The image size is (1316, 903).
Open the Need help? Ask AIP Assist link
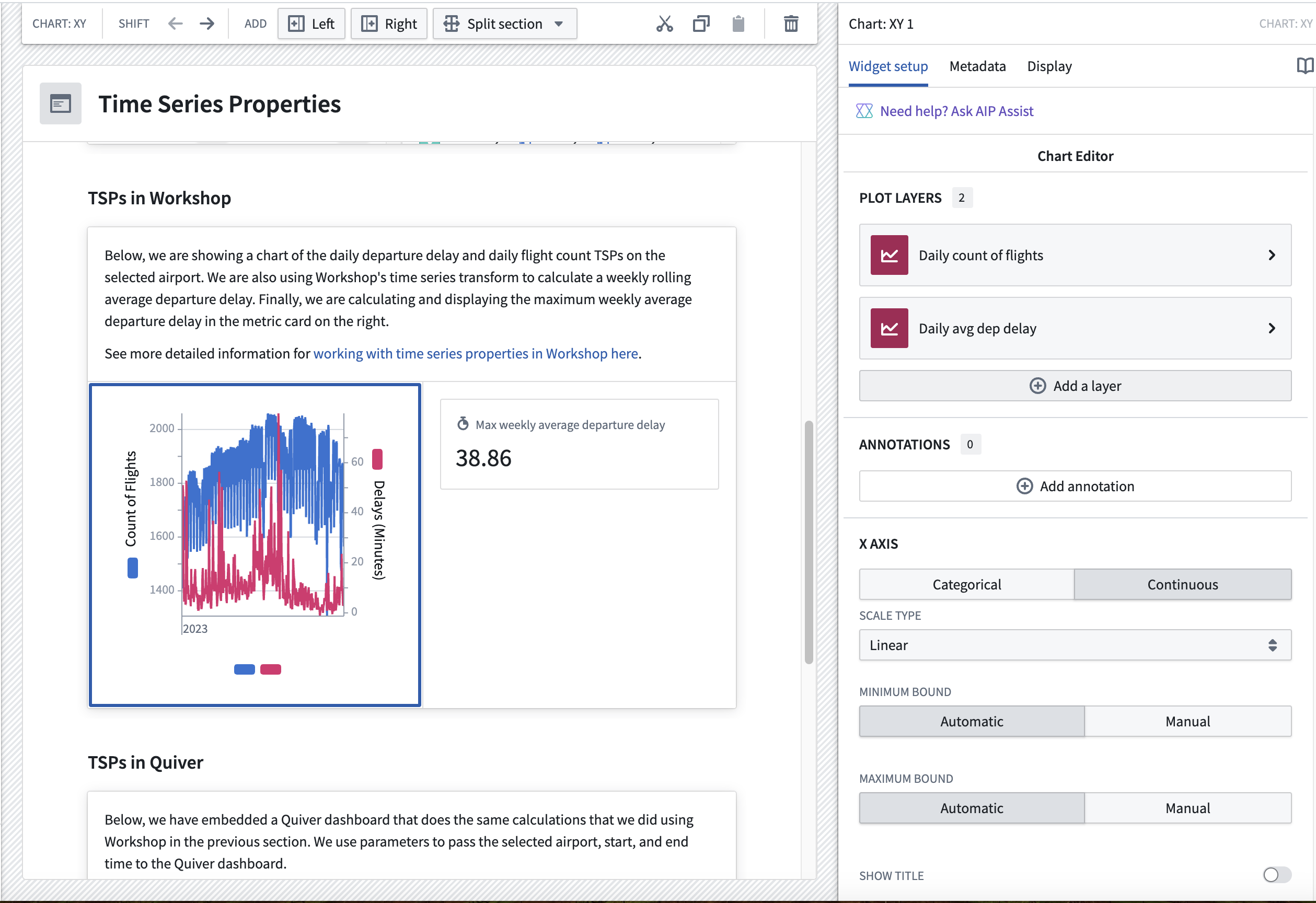(x=956, y=111)
